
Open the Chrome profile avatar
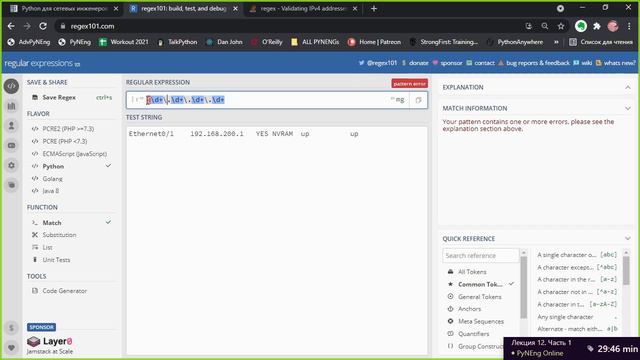[x=613, y=26]
